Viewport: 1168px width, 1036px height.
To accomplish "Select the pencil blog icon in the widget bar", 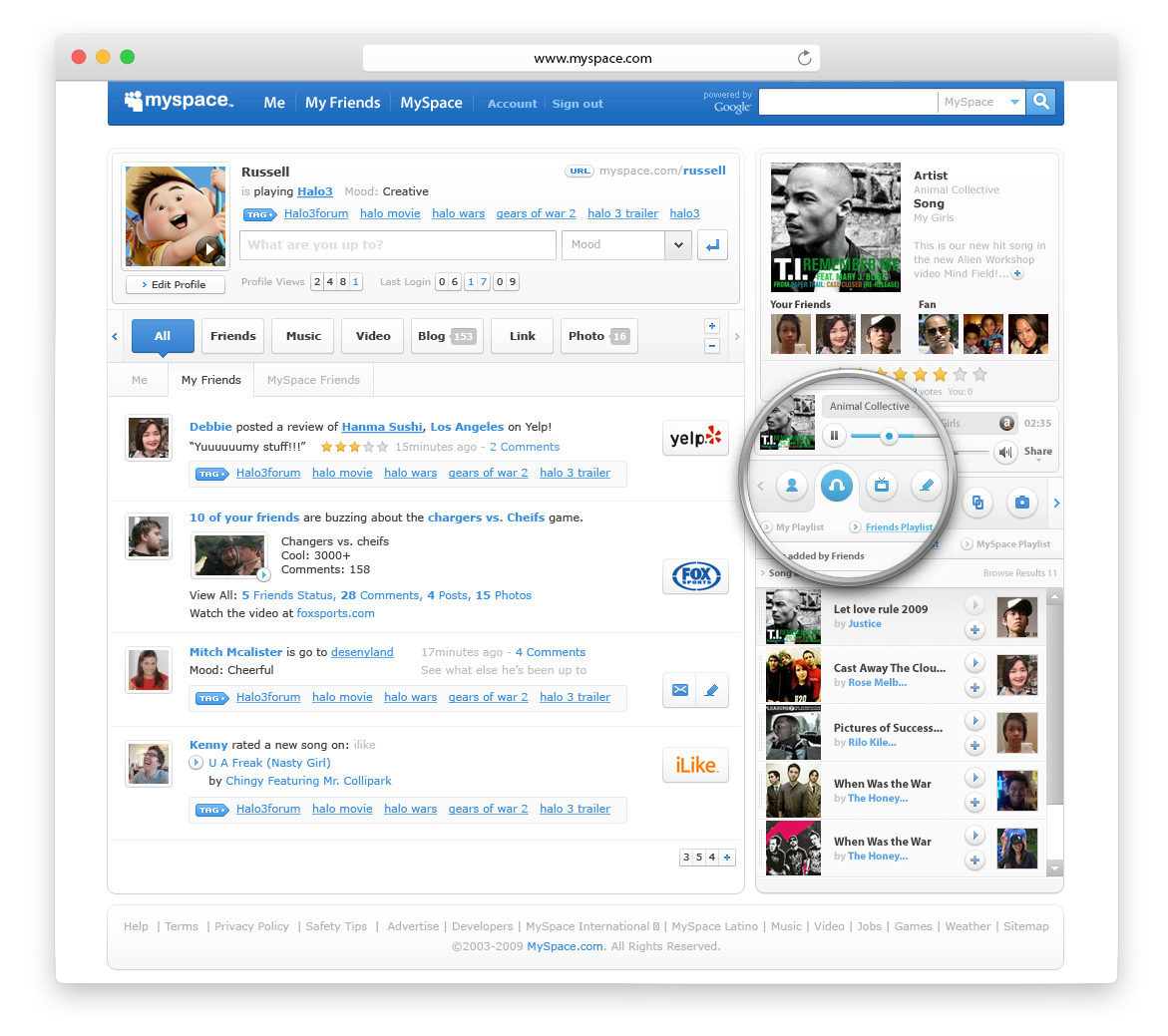I will point(926,486).
